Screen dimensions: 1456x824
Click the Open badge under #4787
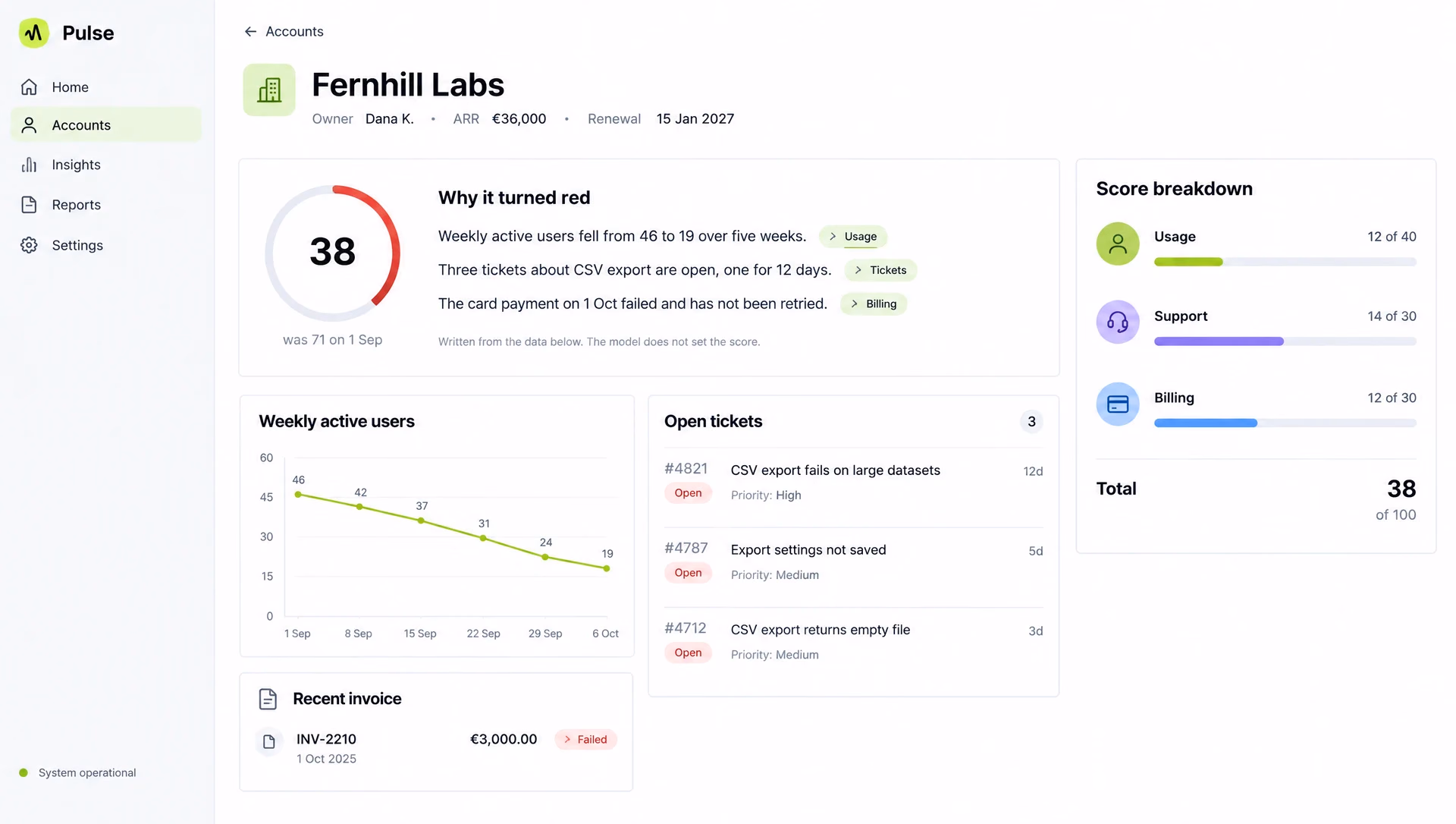click(688, 573)
